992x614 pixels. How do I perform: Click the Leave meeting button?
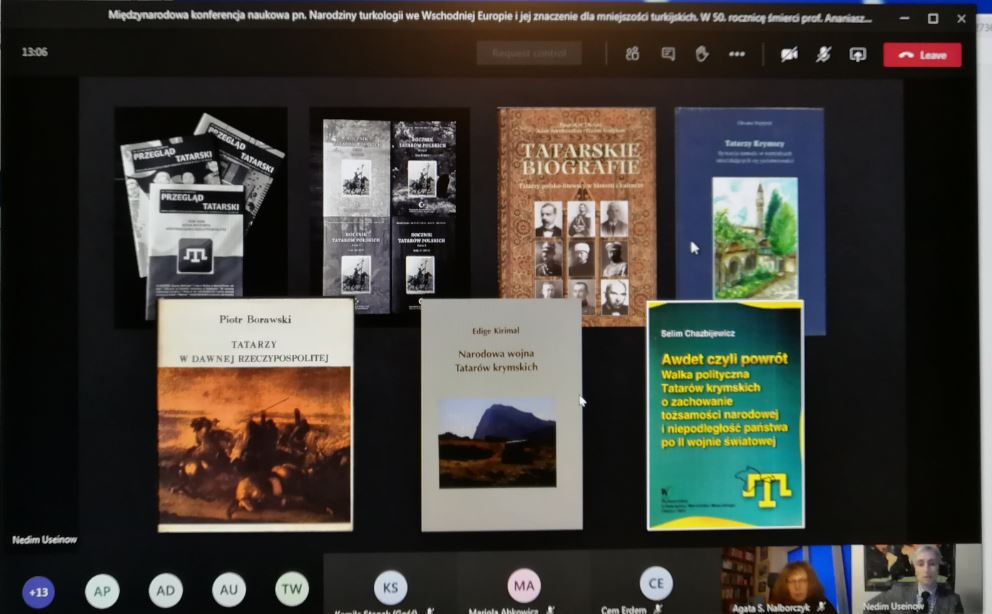tap(921, 55)
